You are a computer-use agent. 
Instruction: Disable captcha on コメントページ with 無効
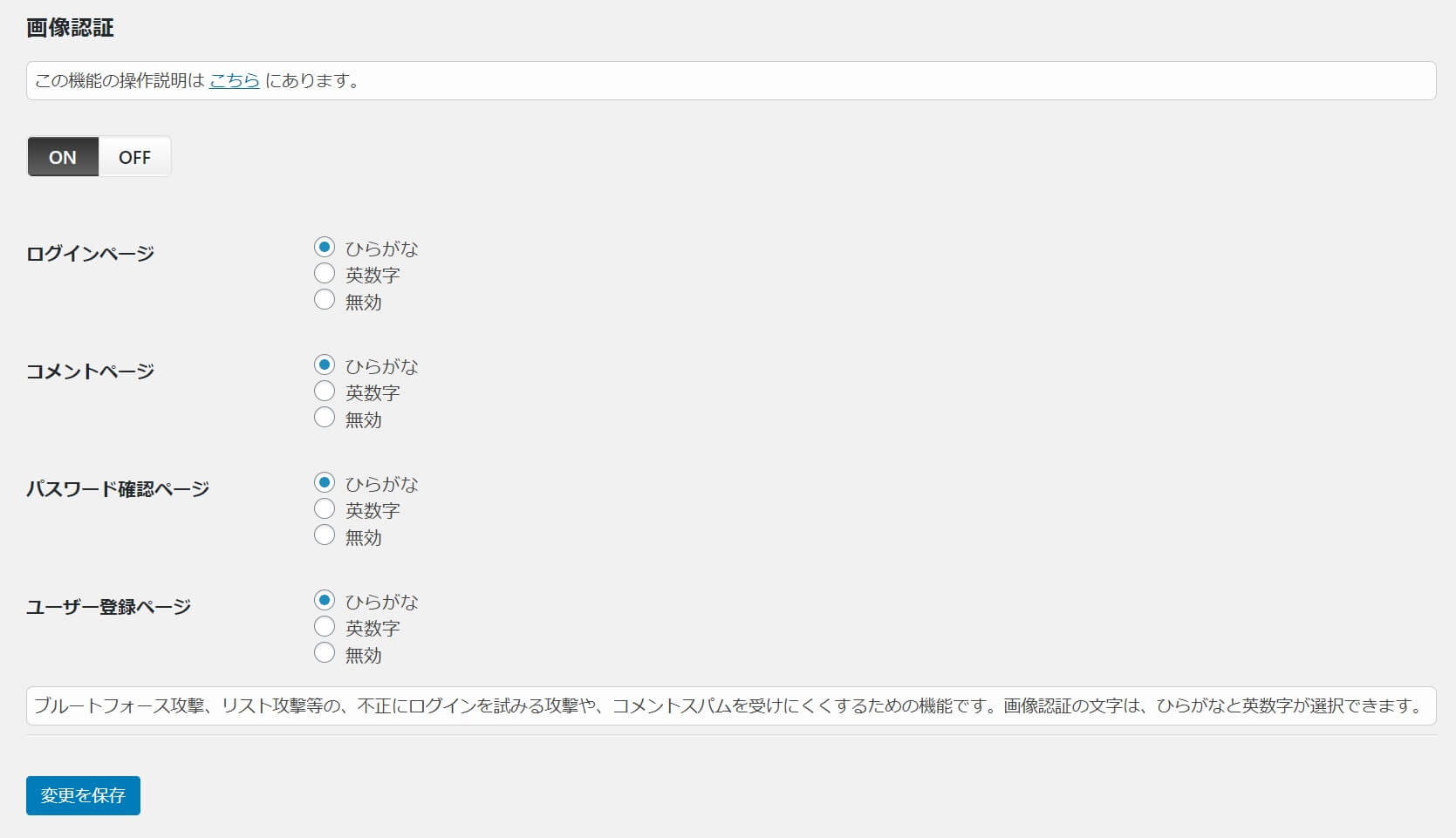pyautogui.click(x=325, y=418)
